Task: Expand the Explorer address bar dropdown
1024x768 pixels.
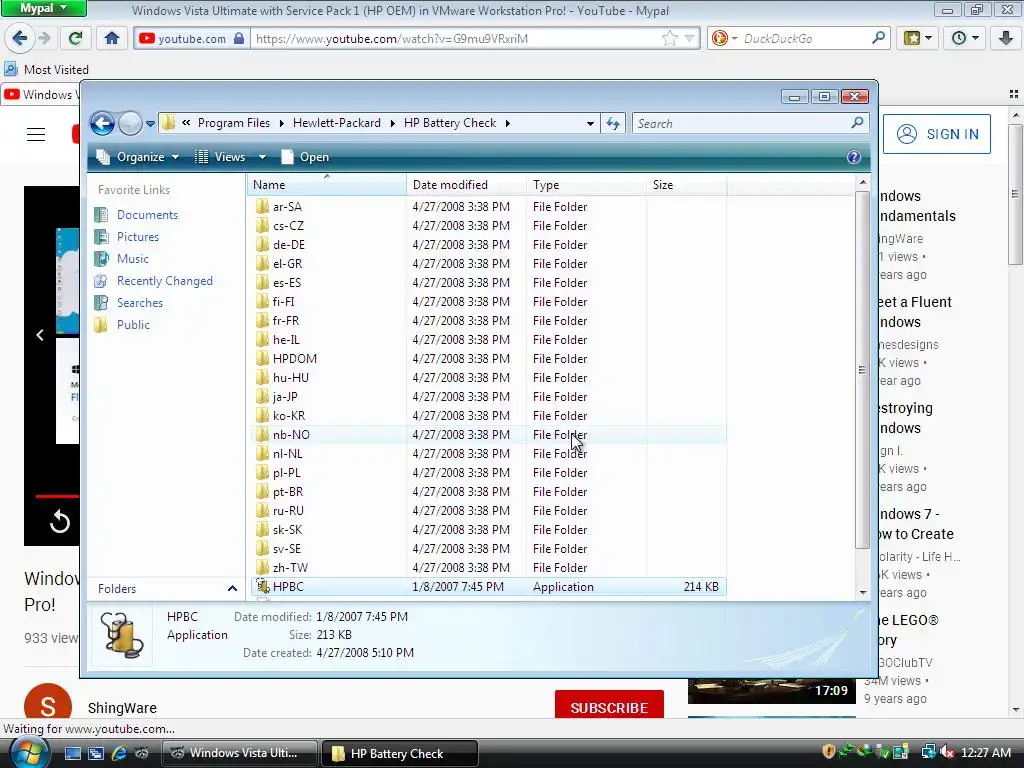Action: (x=590, y=123)
